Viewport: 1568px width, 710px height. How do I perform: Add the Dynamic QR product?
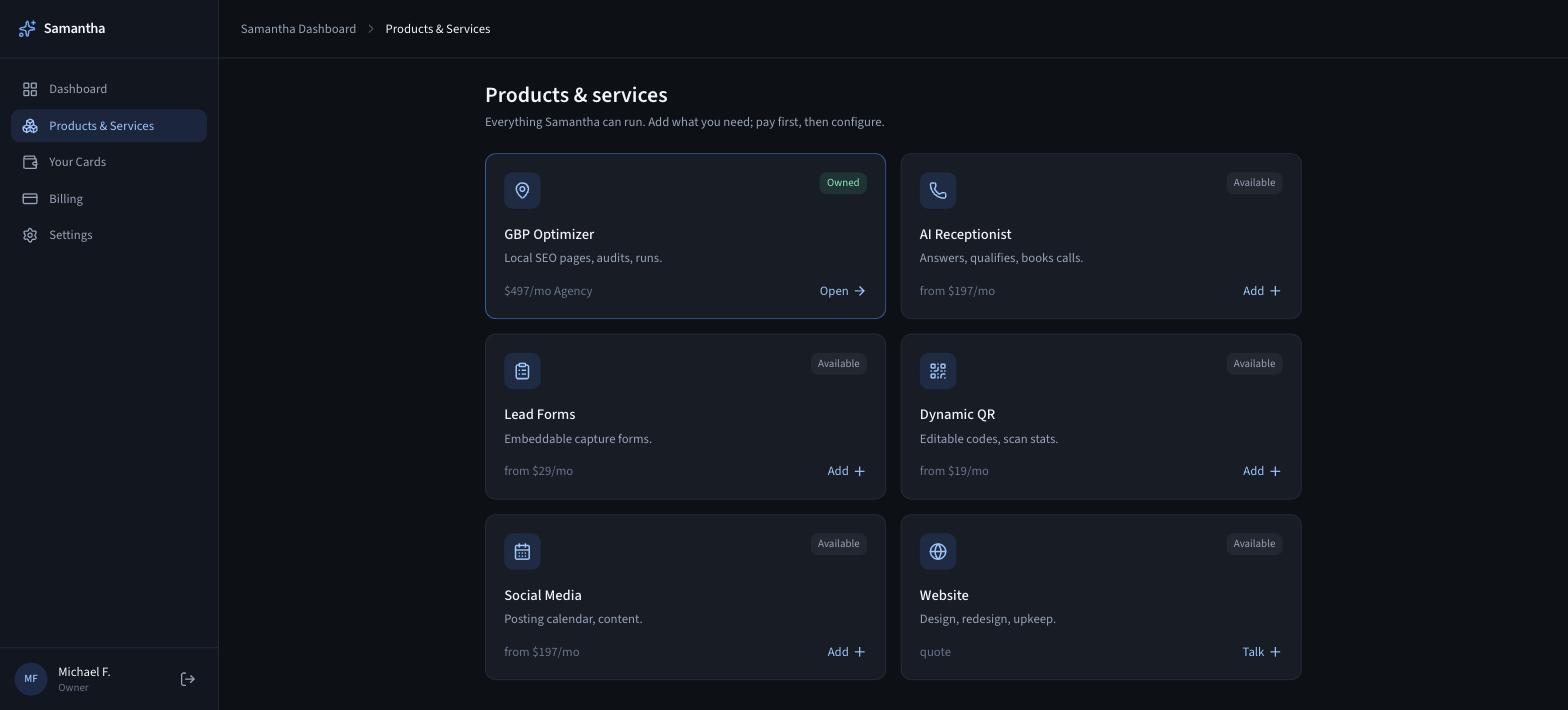coord(1262,471)
